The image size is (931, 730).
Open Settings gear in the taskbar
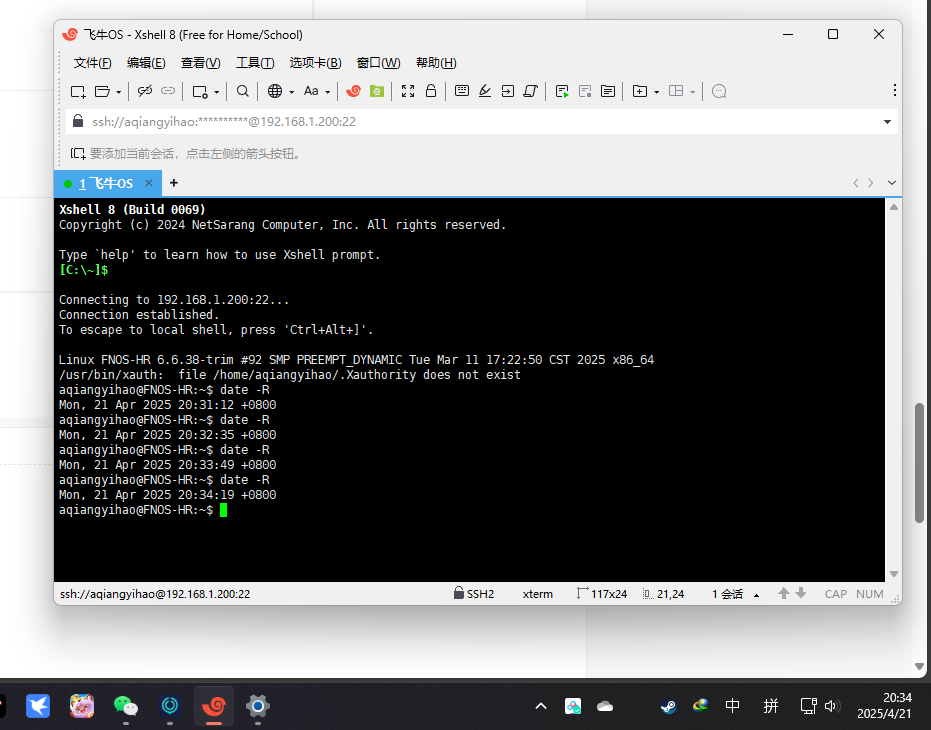[258, 706]
